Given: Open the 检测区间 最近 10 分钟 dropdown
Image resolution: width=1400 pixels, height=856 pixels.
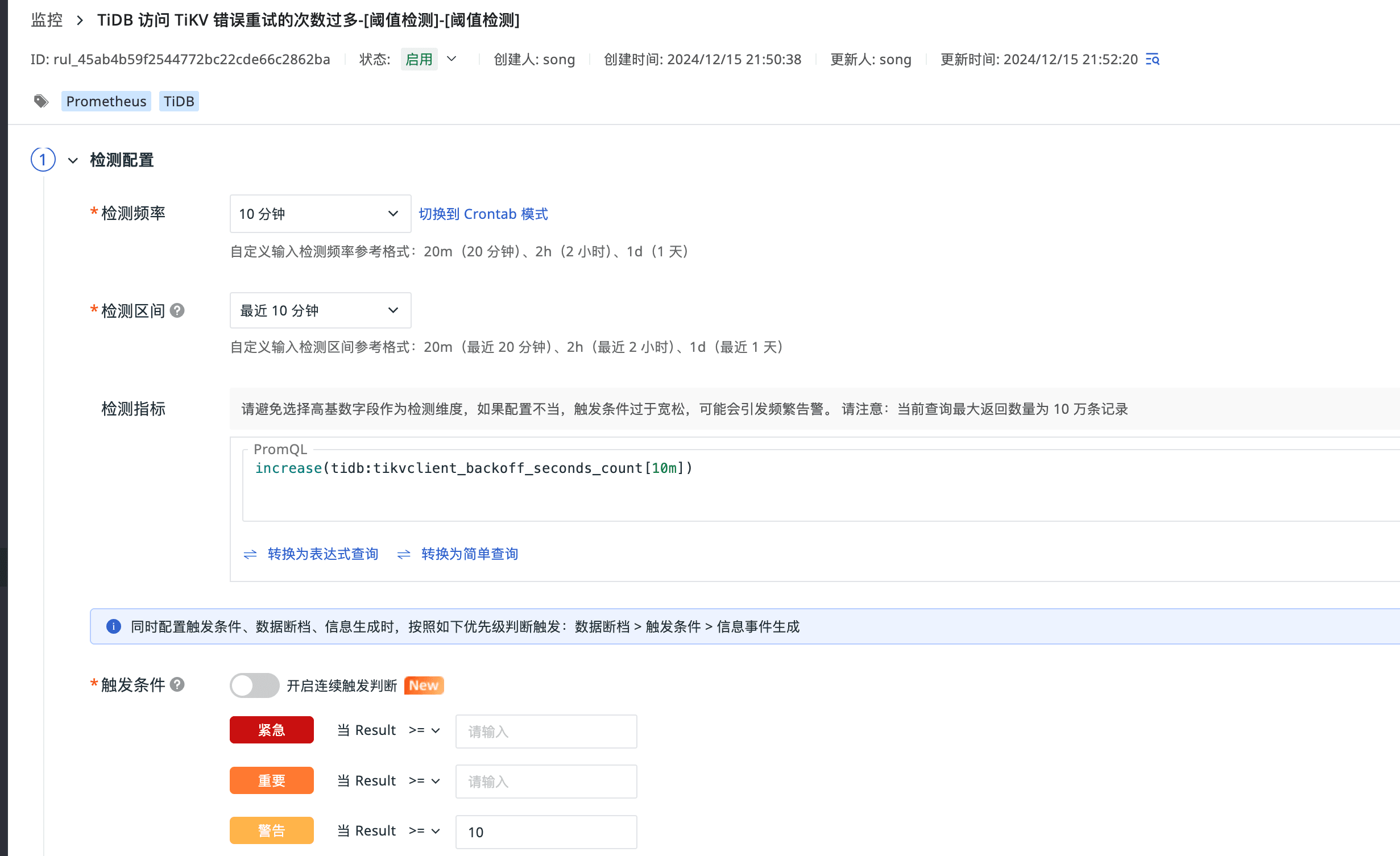Looking at the screenshot, I should pos(320,310).
